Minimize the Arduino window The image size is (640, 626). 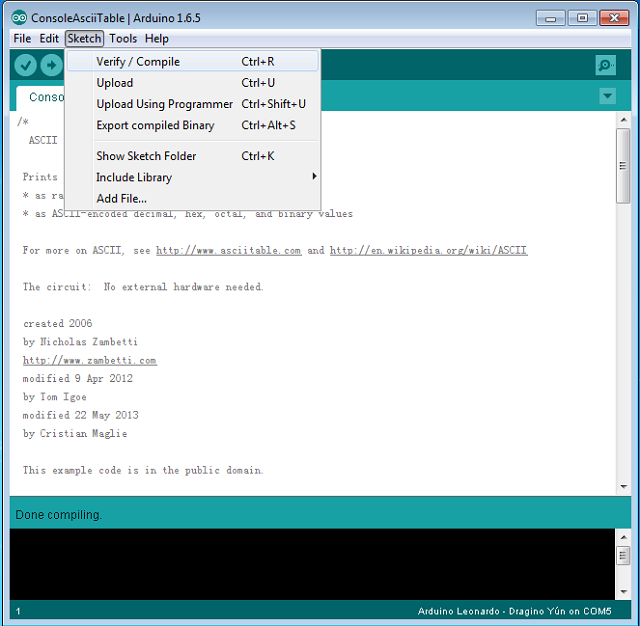[550, 18]
